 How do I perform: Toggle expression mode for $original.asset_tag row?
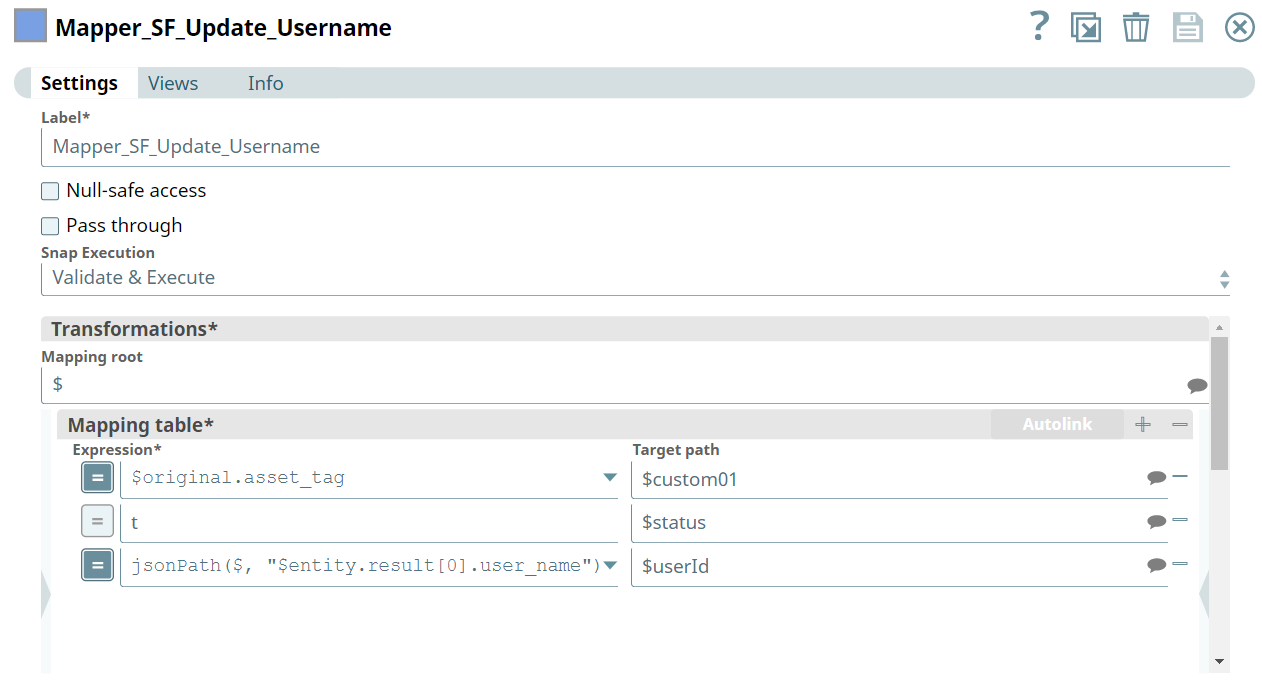pyautogui.click(x=97, y=479)
